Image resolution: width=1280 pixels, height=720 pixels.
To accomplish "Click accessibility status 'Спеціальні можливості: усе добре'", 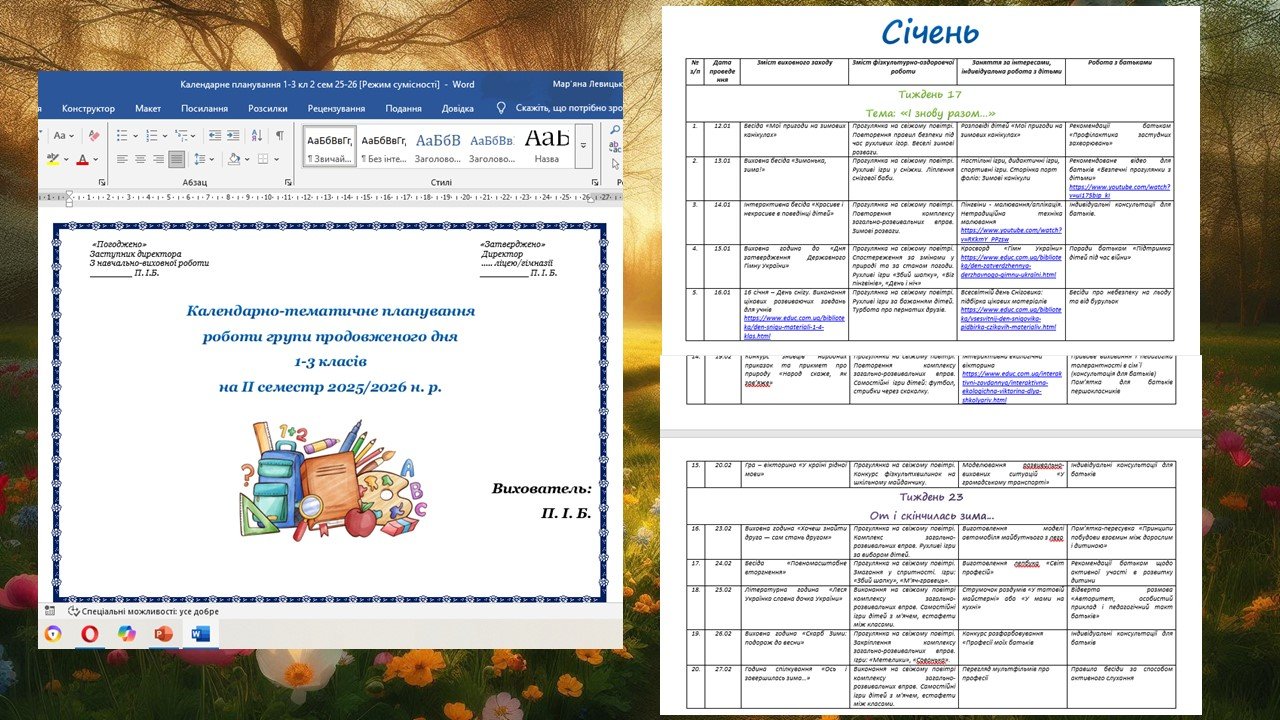I will click(x=142, y=611).
